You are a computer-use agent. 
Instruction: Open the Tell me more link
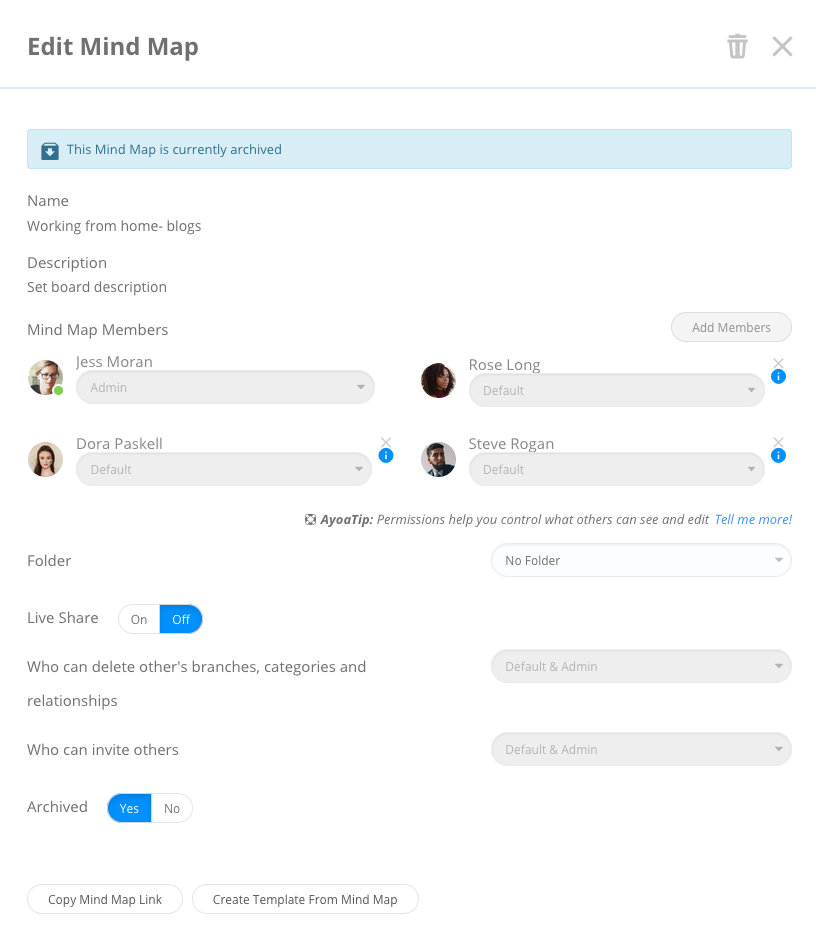pos(753,519)
